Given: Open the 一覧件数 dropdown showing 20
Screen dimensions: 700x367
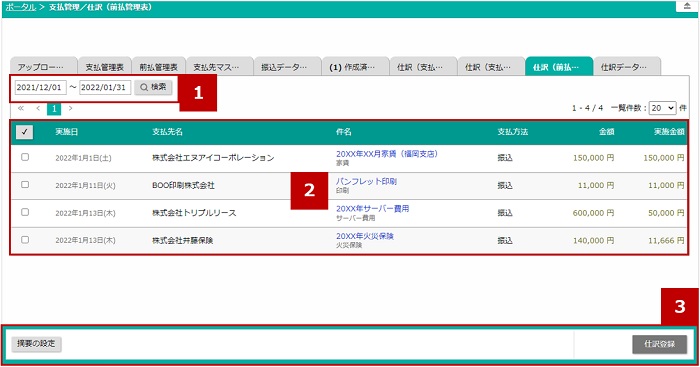Looking at the screenshot, I should point(662,108).
